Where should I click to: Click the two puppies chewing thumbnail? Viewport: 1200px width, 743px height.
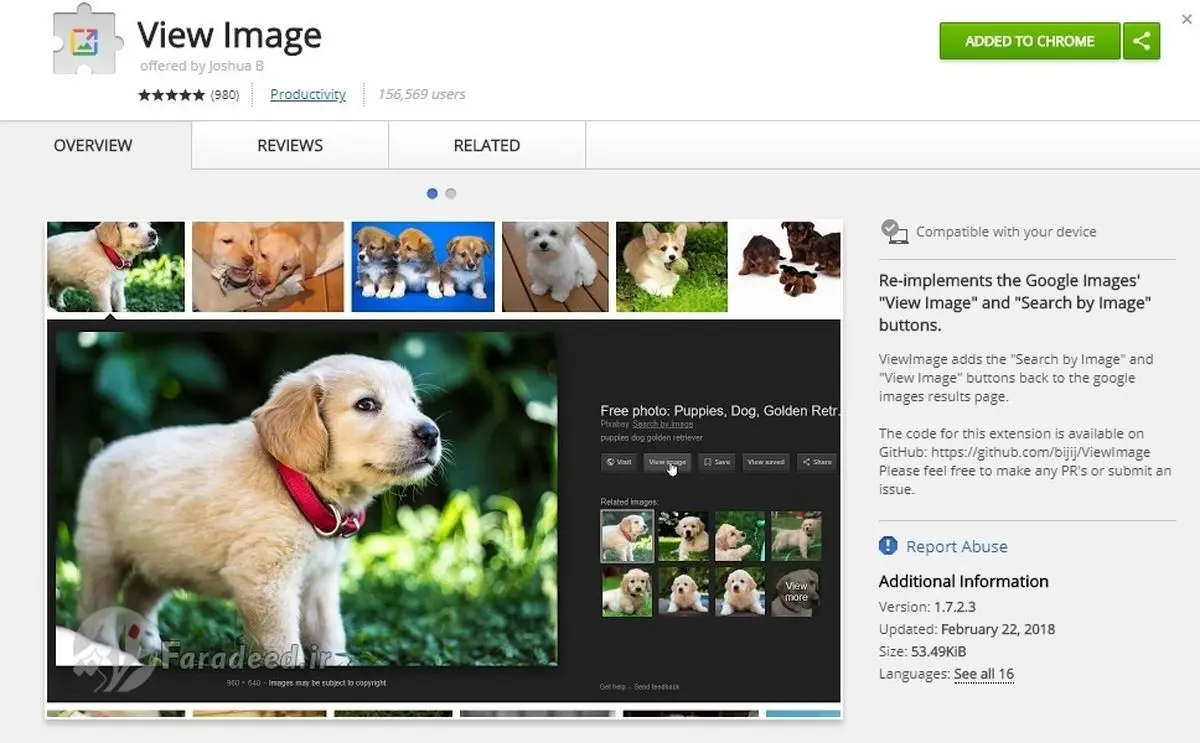[268, 267]
